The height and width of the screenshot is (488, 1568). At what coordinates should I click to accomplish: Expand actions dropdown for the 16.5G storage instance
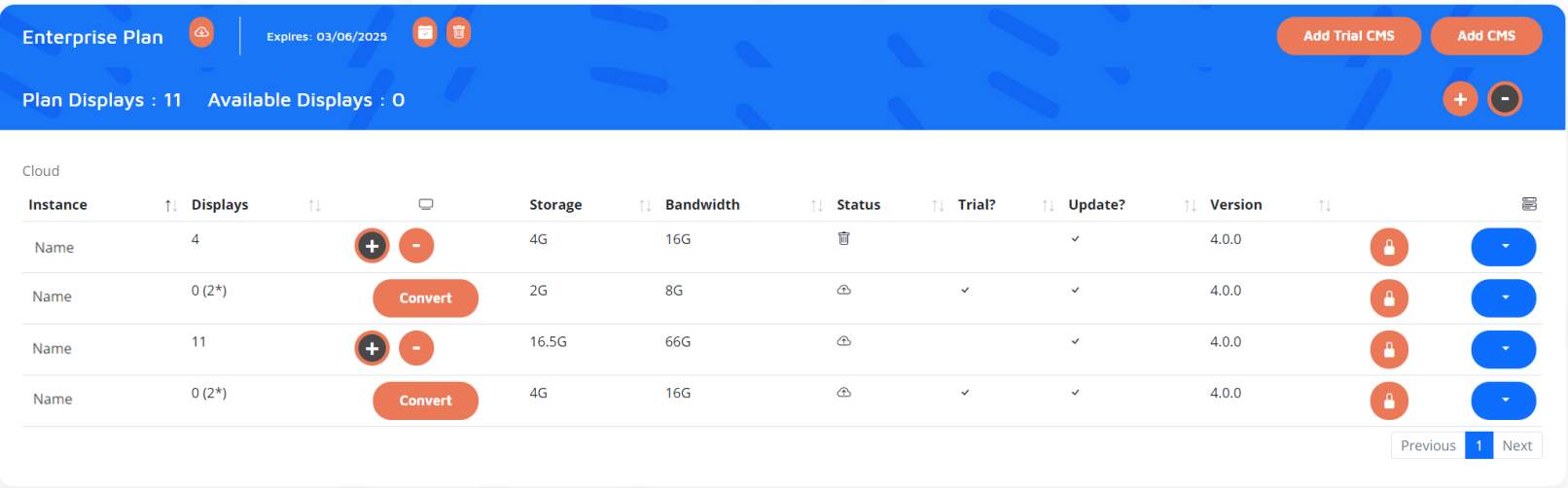[1504, 349]
